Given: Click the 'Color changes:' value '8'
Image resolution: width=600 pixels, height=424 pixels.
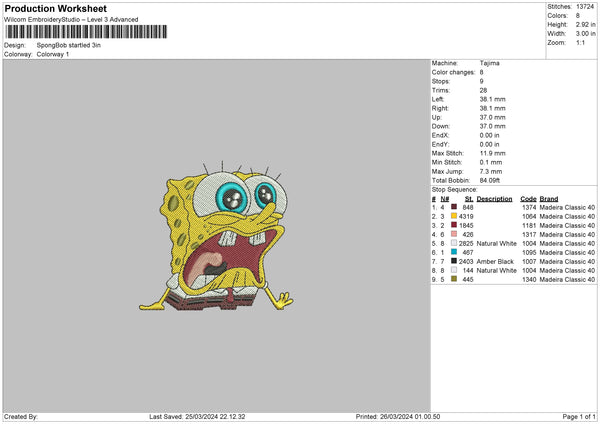Looking at the screenshot, I should point(481,72).
